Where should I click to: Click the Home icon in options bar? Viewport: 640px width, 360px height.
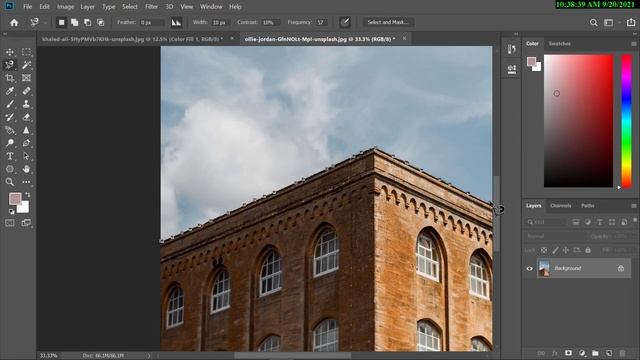[14, 22]
